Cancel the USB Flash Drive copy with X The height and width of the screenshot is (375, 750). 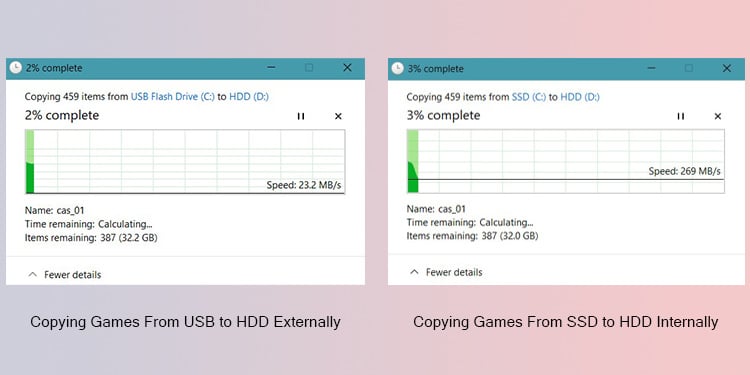(x=338, y=116)
